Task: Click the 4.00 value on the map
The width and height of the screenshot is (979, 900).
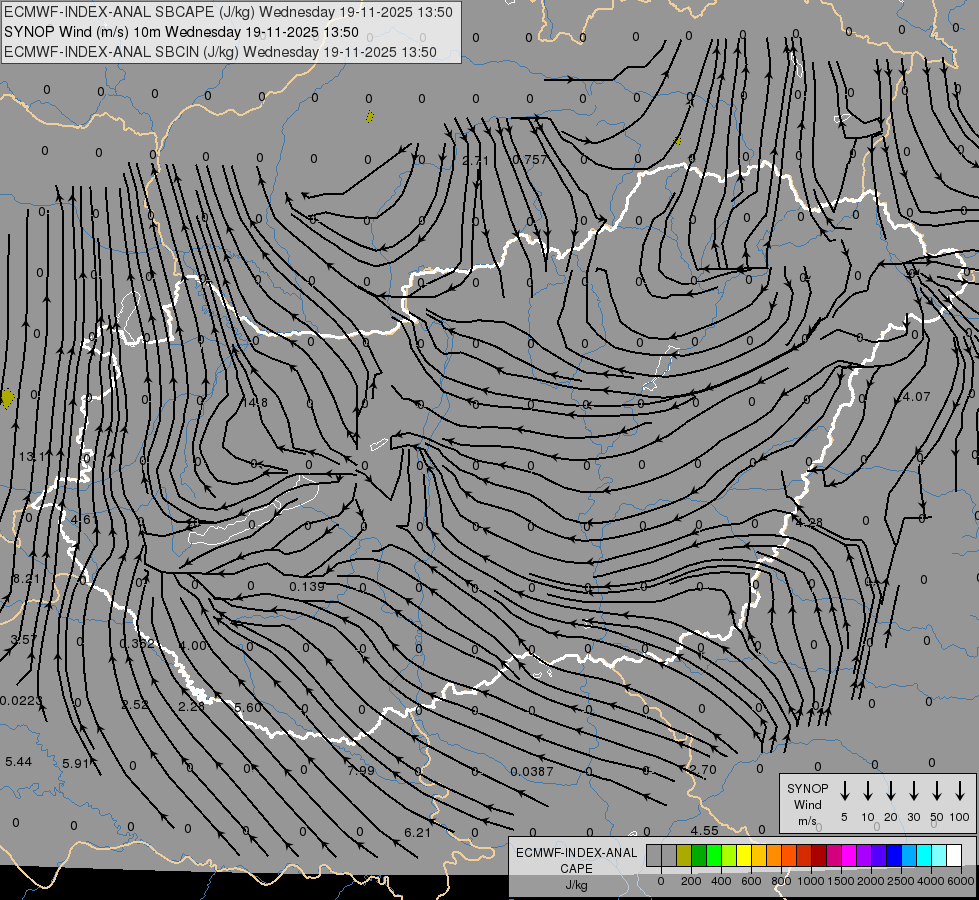Action: tap(192, 645)
